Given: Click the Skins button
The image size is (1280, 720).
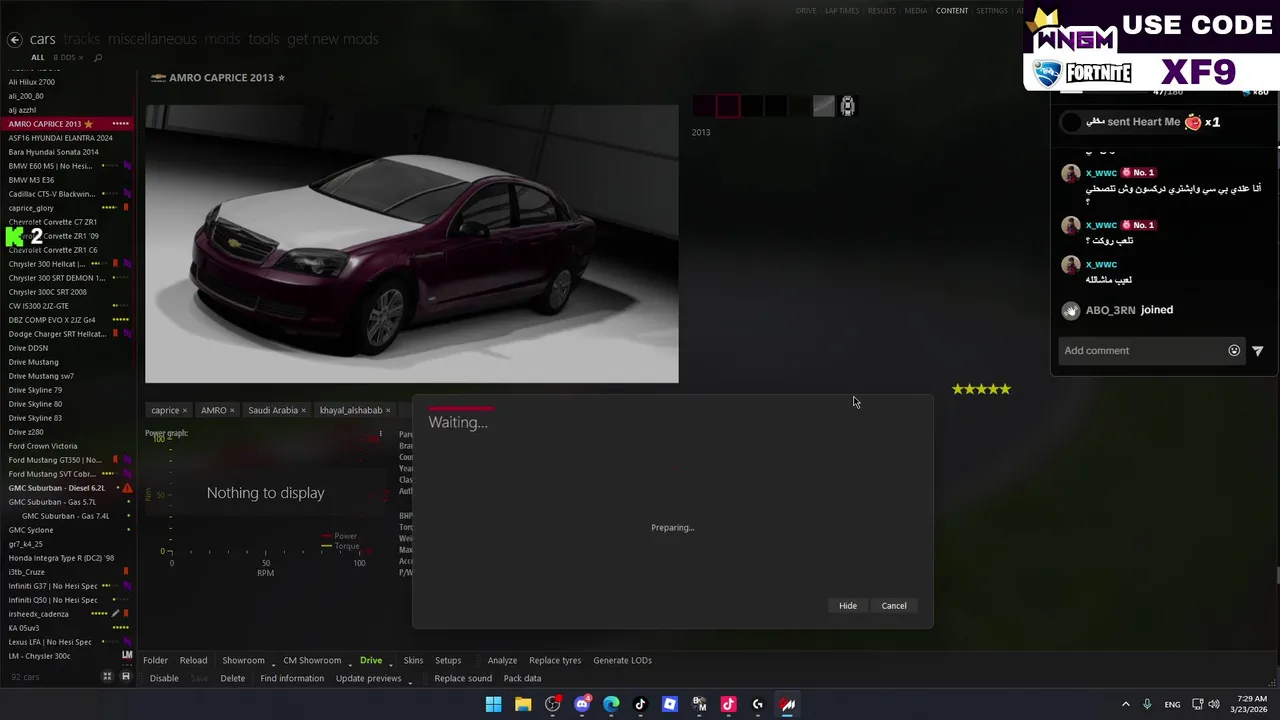Looking at the screenshot, I should click(413, 661).
